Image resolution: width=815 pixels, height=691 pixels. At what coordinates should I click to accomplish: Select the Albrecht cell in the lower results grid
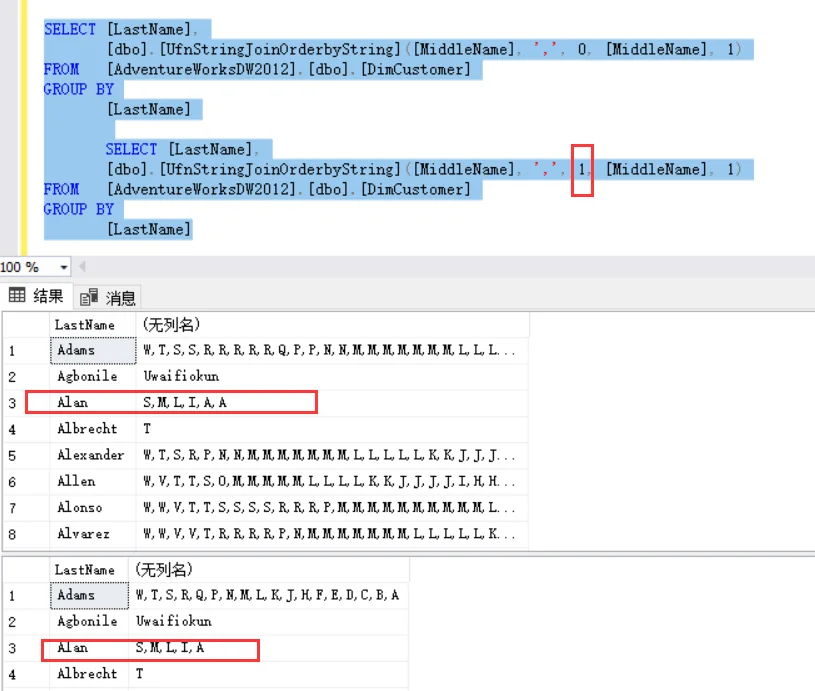tap(89, 674)
